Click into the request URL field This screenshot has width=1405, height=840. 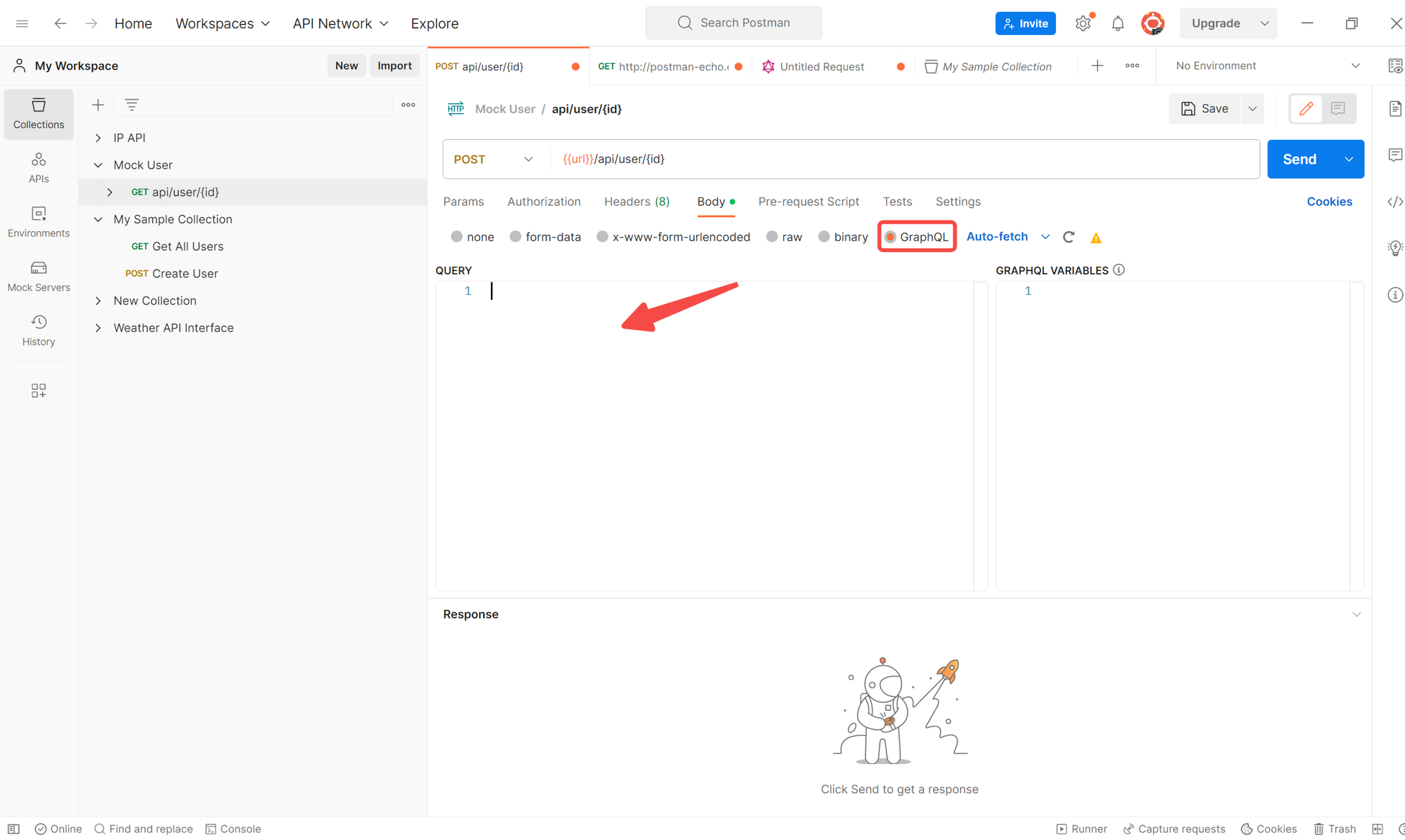pos(905,159)
